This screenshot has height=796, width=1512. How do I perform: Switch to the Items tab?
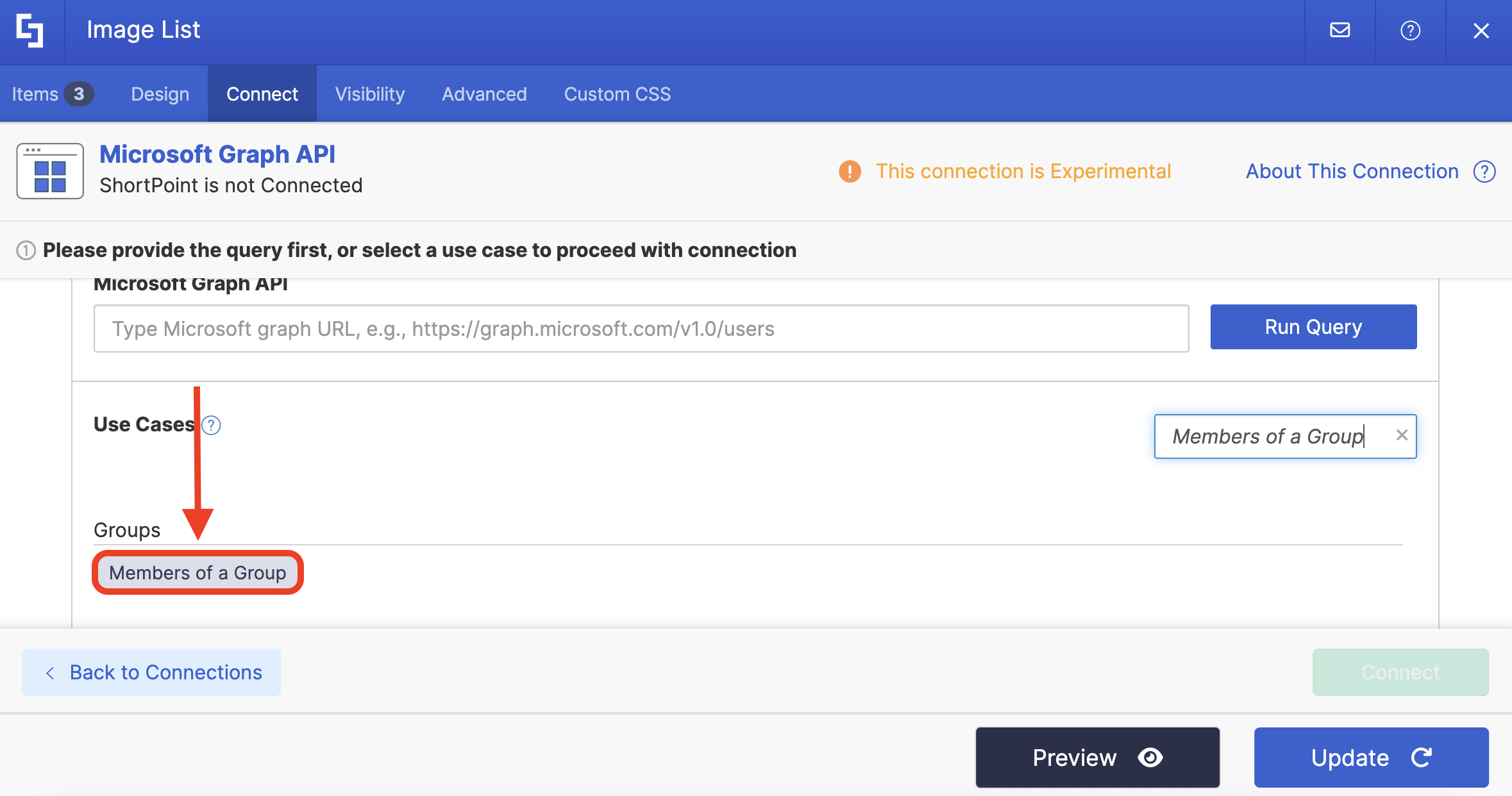(x=51, y=94)
